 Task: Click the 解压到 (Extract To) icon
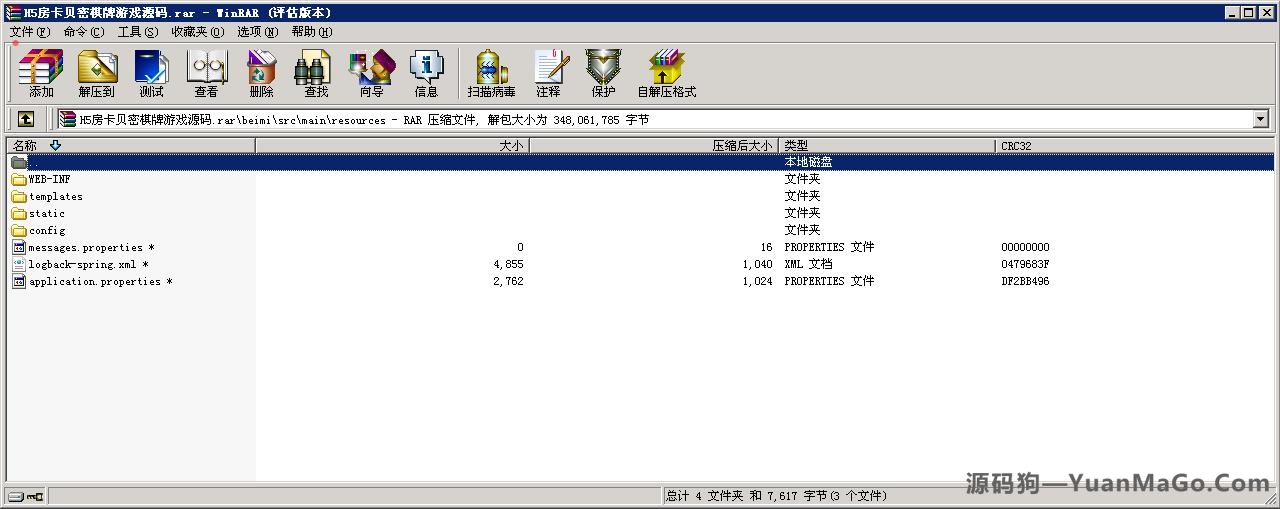coord(97,73)
